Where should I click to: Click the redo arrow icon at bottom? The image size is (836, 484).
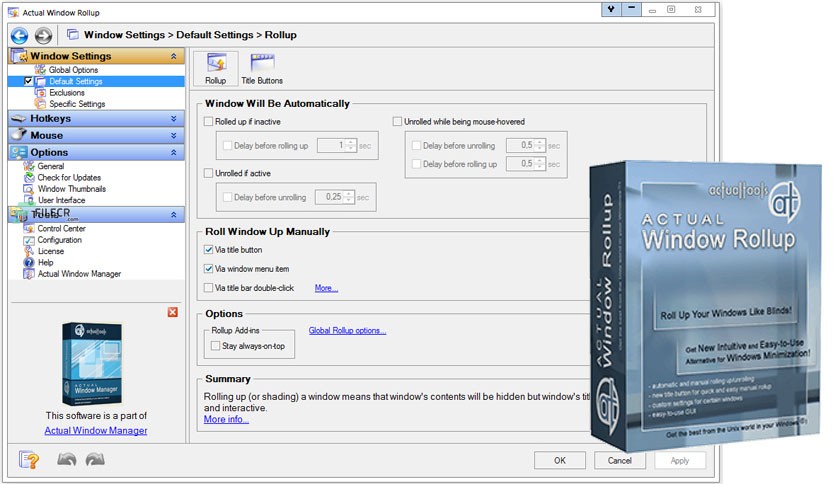95,459
